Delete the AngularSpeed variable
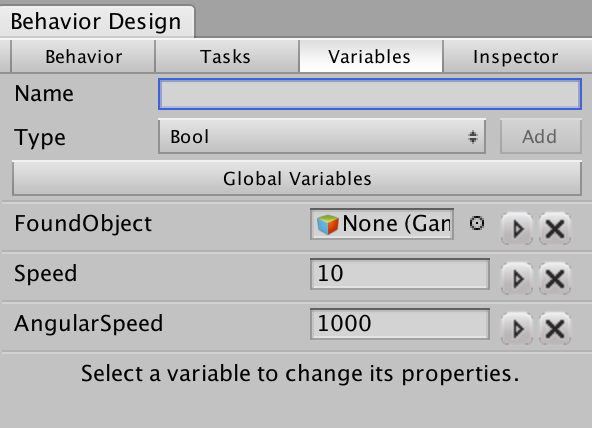 pos(555,329)
